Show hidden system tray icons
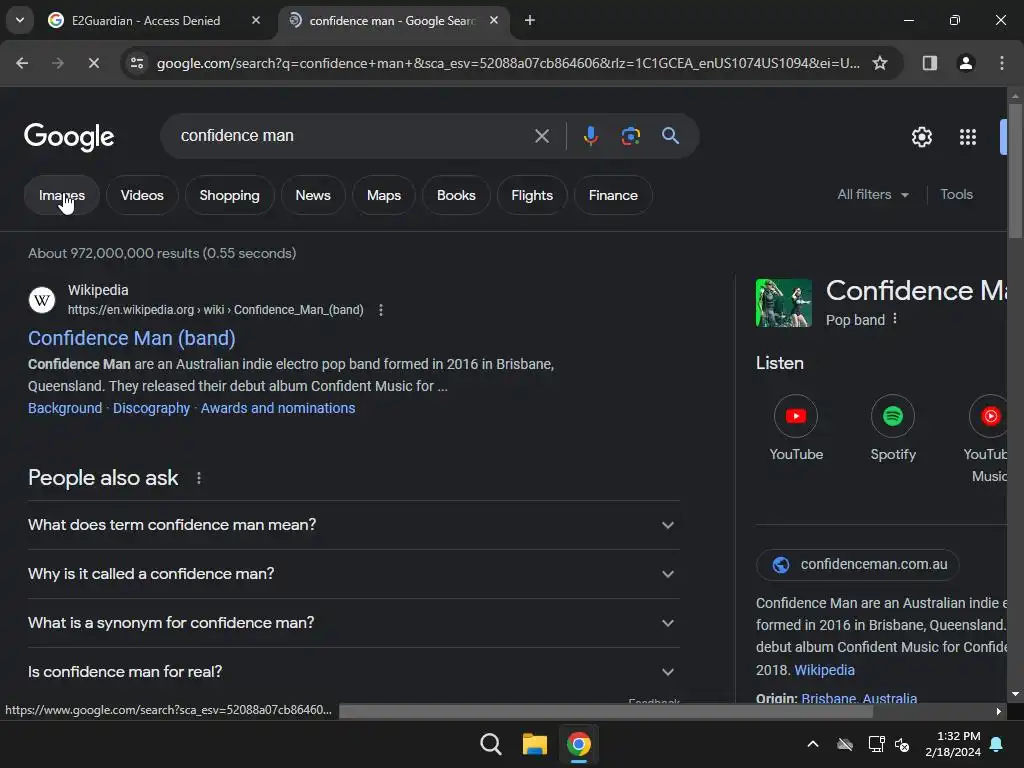 pyautogui.click(x=812, y=744)
